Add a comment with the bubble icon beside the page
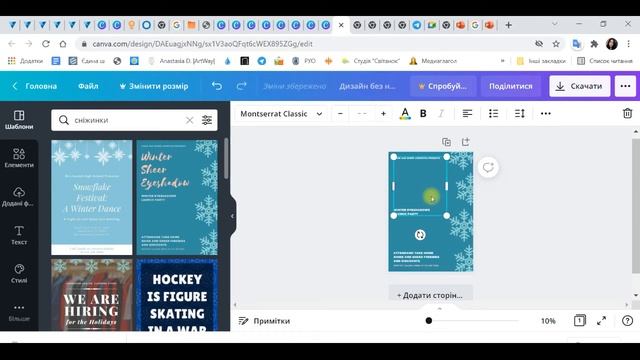640x360 pixels. click(x=488, y=168)
